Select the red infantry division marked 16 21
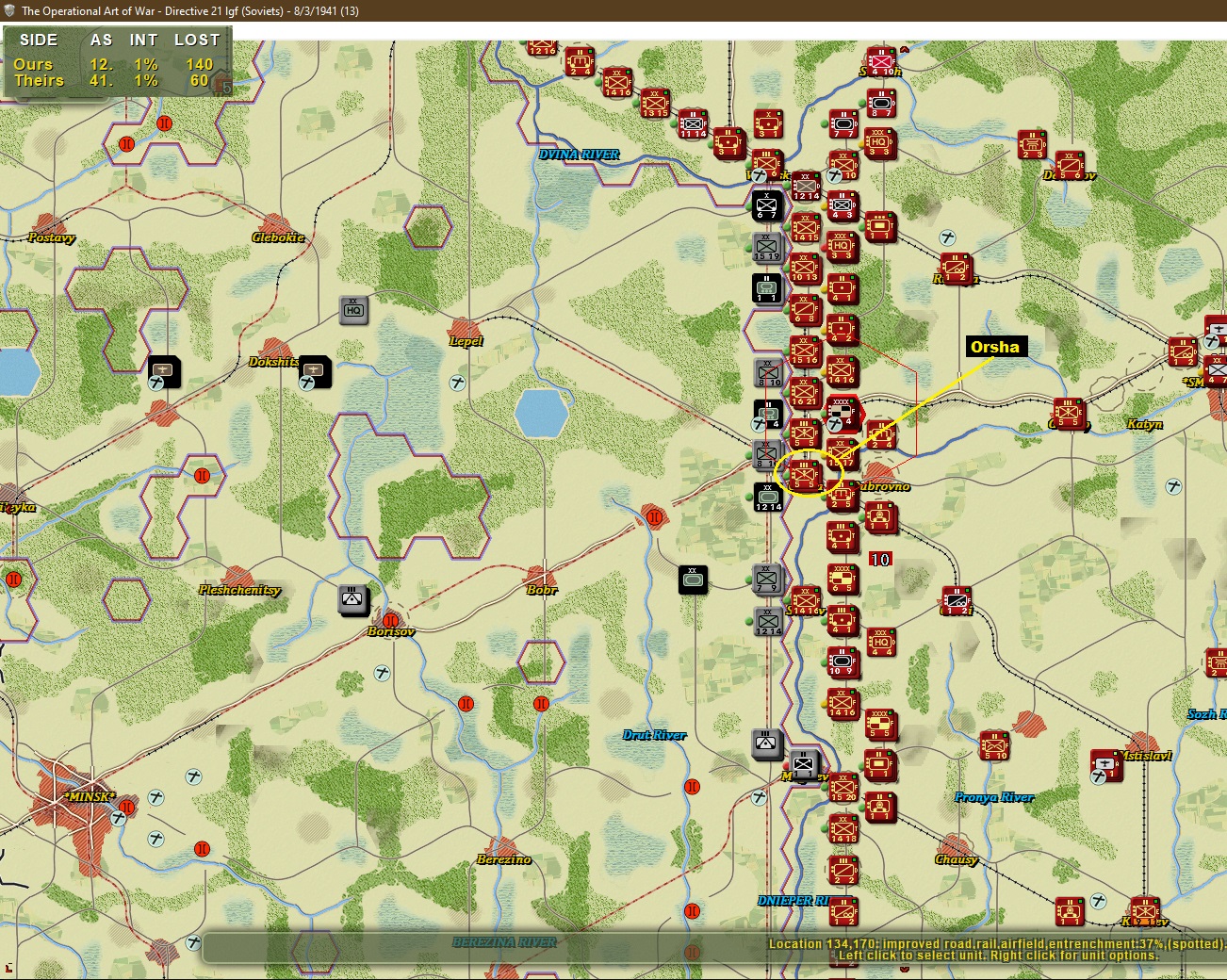The image size is (1227, 980). coord(805,391)
